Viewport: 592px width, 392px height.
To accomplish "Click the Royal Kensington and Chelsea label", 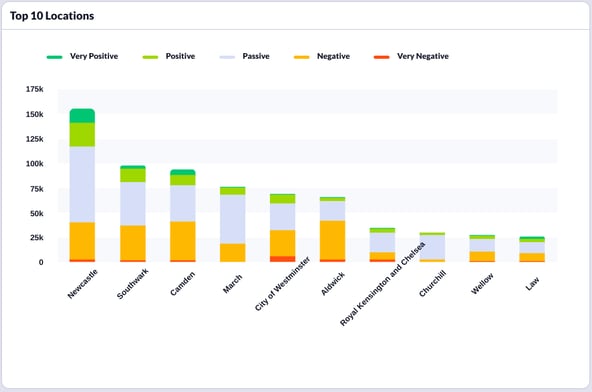I will click(383, 284).
